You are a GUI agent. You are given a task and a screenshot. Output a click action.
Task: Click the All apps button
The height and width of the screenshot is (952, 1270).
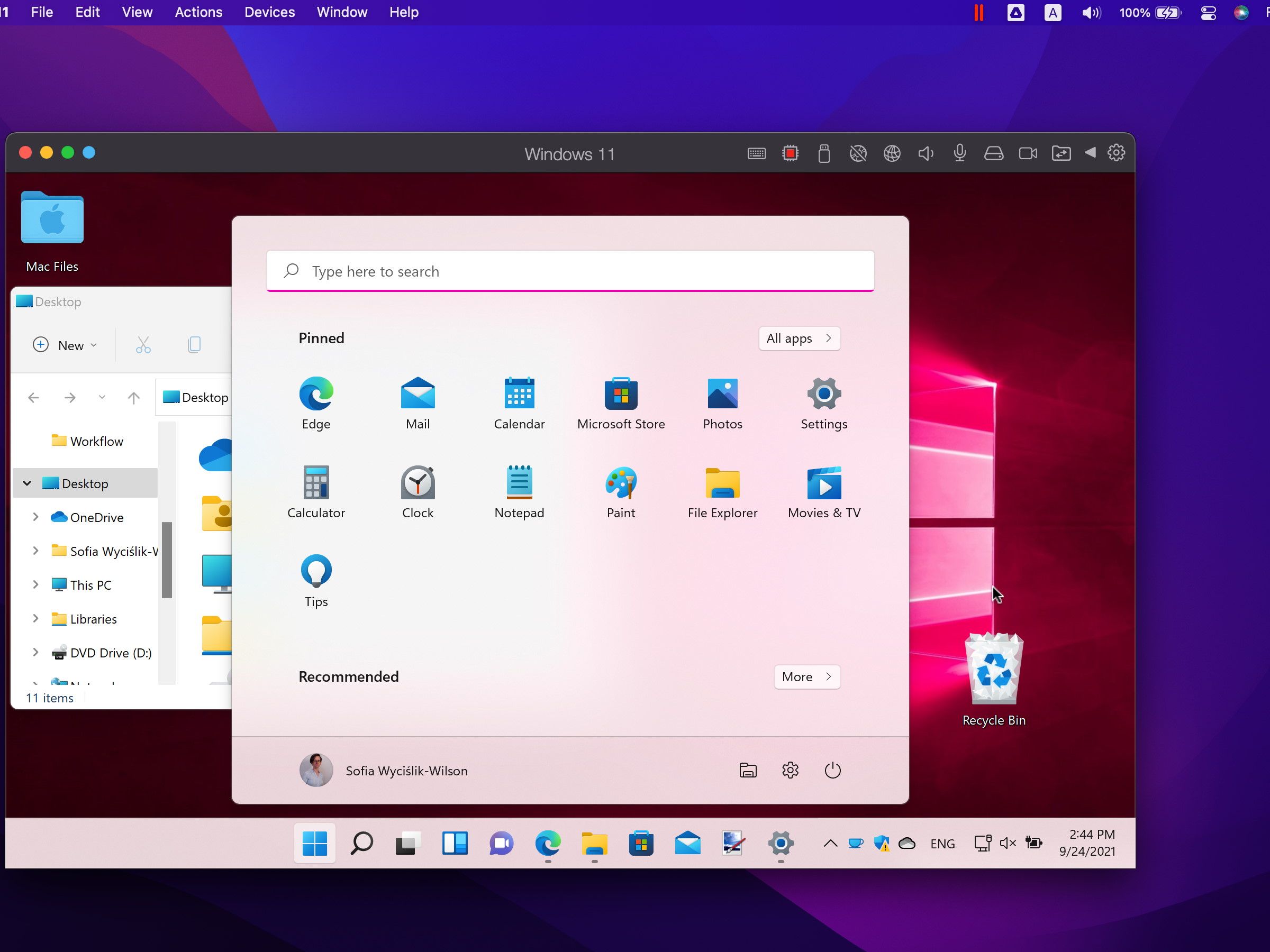(799, 338)
